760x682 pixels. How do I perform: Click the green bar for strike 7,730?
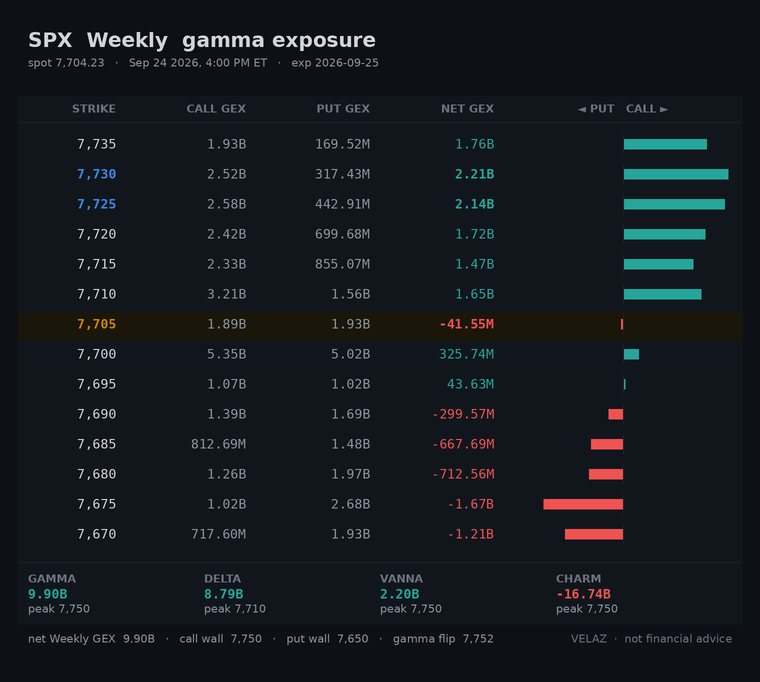(676, 174)
